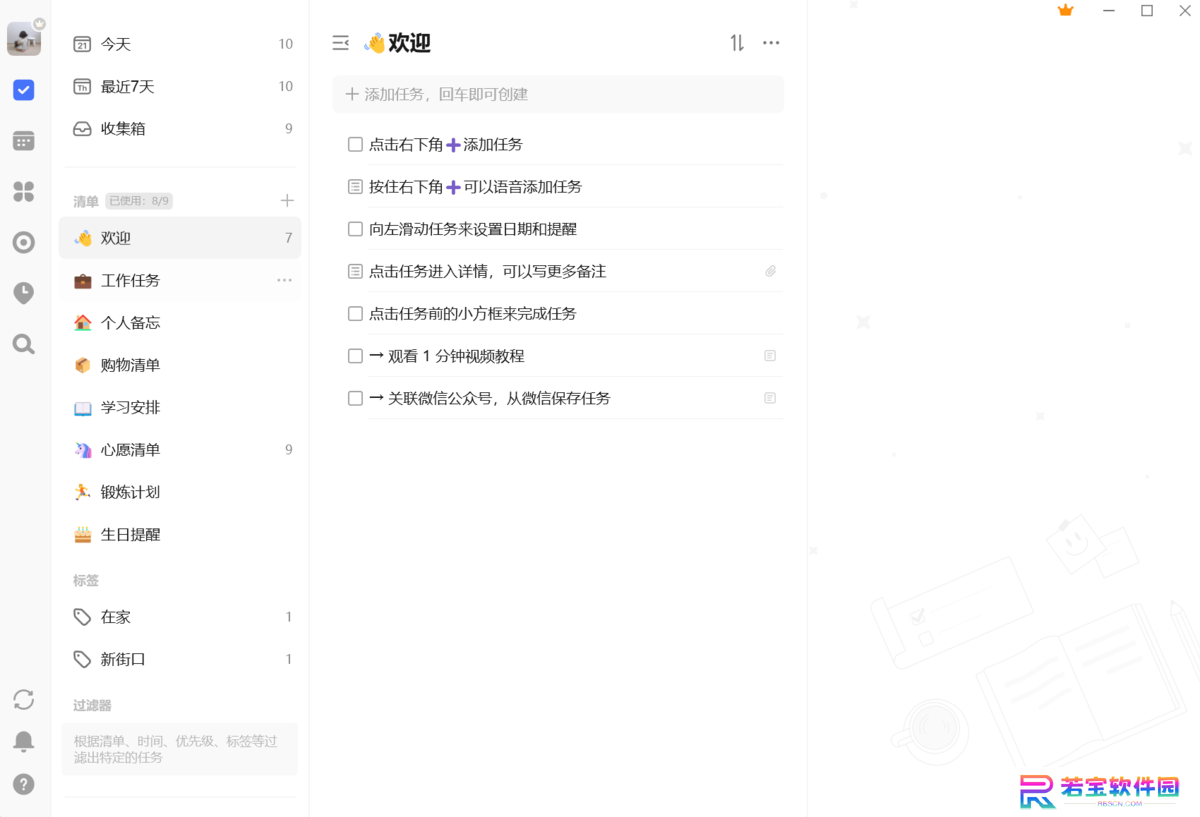Click the premium crown icon
The width and height of the screenshot is (1200, 817).
pyautogui.click(x=1065, y=11)
